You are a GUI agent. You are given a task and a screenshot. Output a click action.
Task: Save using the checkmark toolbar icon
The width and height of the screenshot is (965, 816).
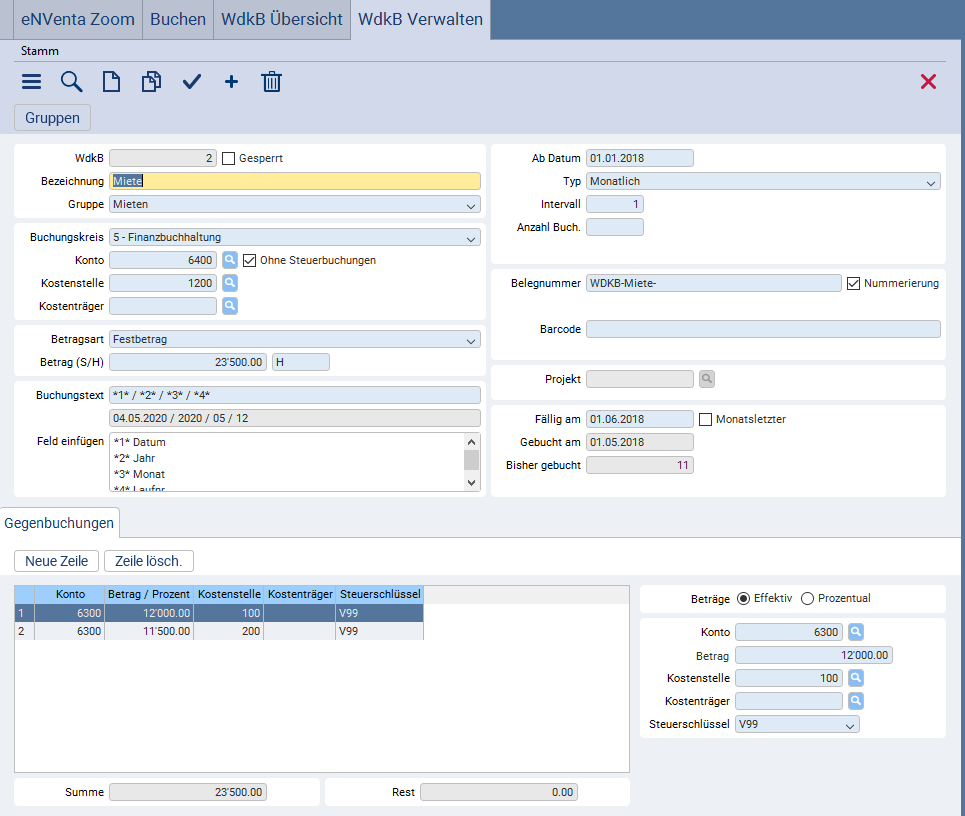pos(192,82)
